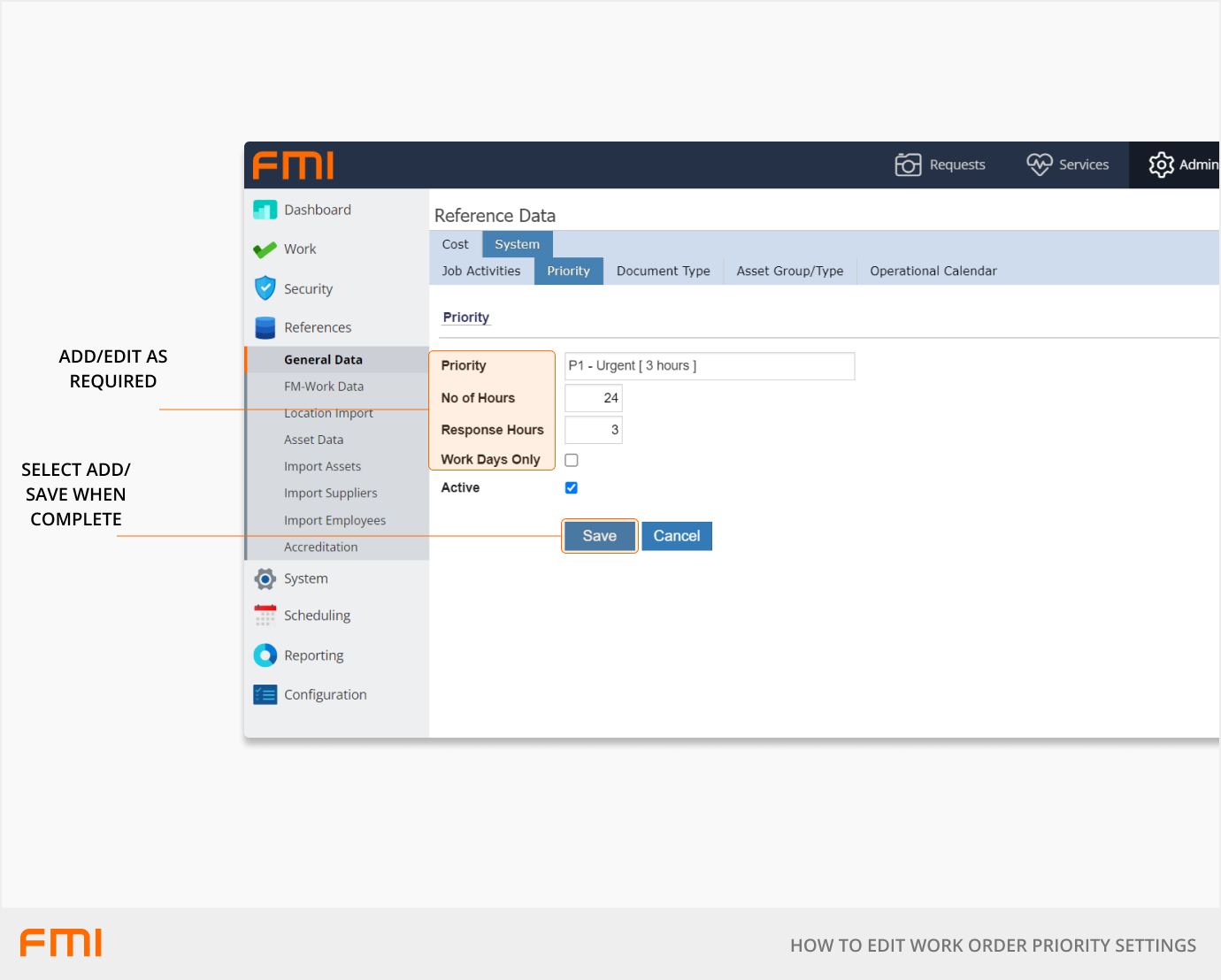Click the Reporting donut chart icon
The width and height of the screenshot is (1221, 980).
(x=265, y=655)
